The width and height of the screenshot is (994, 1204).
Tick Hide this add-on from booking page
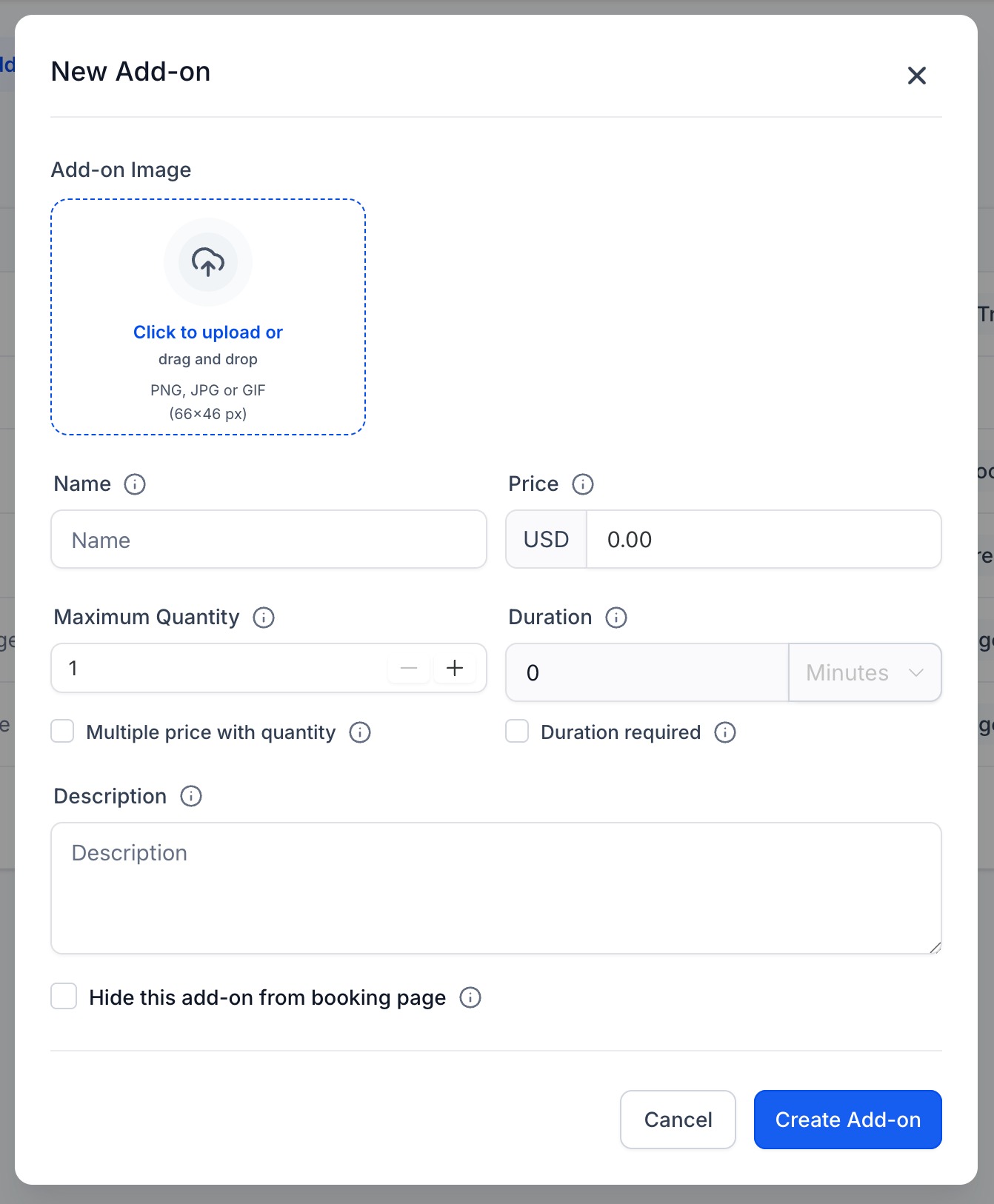point(64,996)
